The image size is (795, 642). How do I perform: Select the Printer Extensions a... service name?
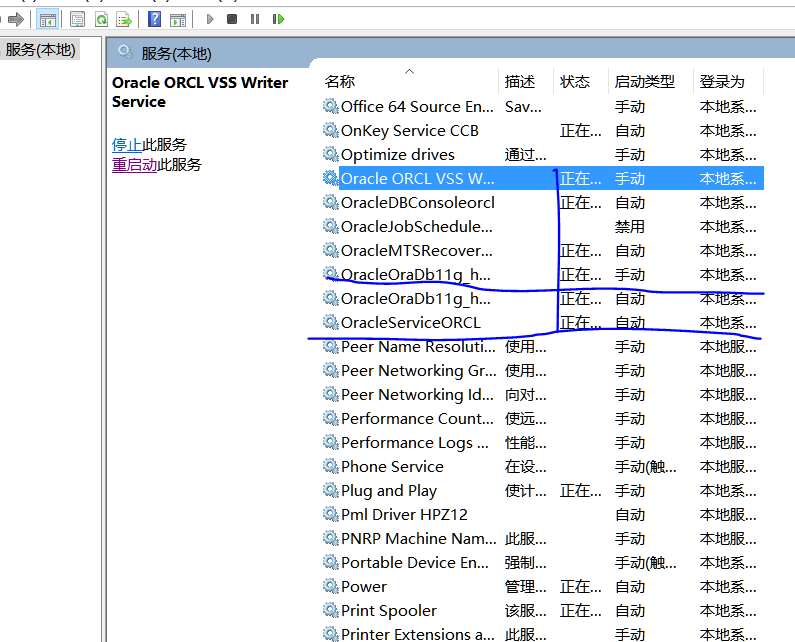coord(418,634)
